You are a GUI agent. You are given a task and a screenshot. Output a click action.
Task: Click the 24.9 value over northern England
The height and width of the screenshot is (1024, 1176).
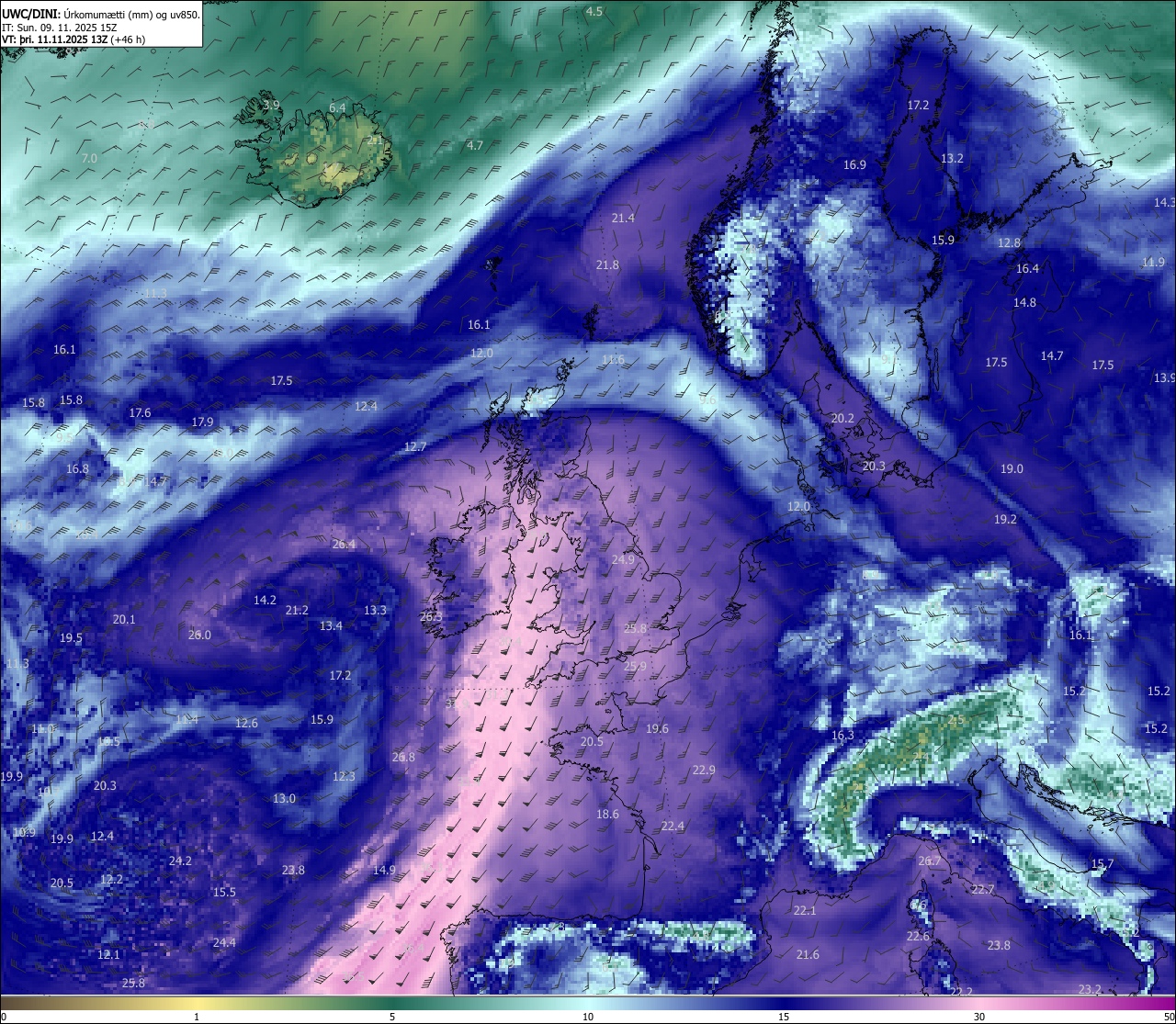[623, 560]
